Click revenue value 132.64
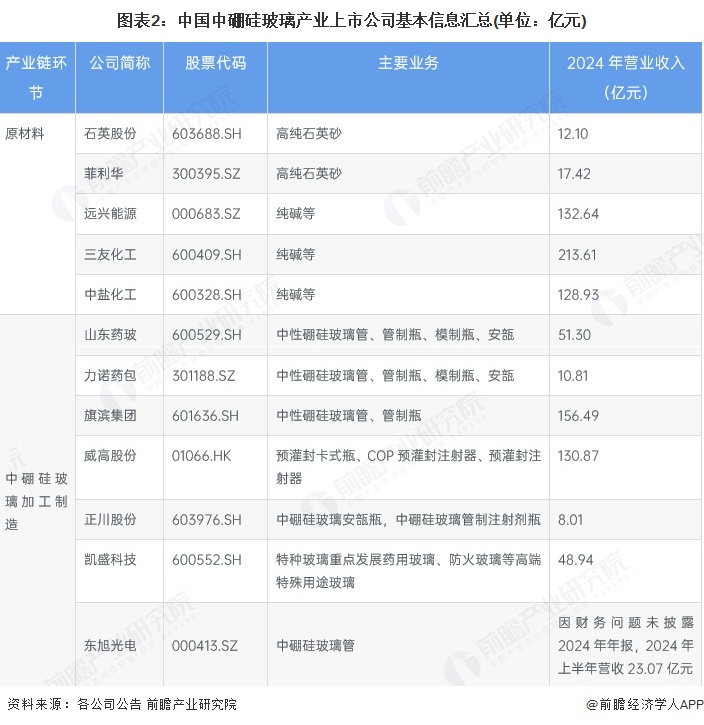 pos(578,214)
